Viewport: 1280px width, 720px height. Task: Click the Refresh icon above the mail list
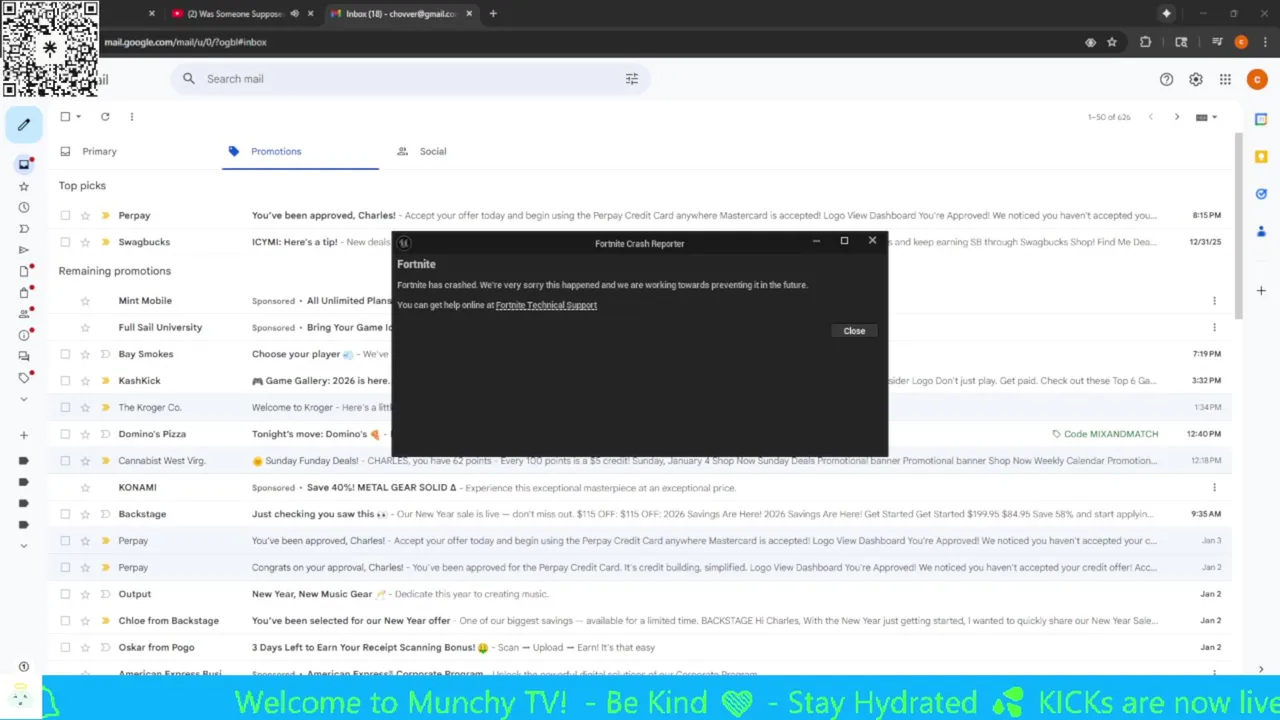(105, 117)
